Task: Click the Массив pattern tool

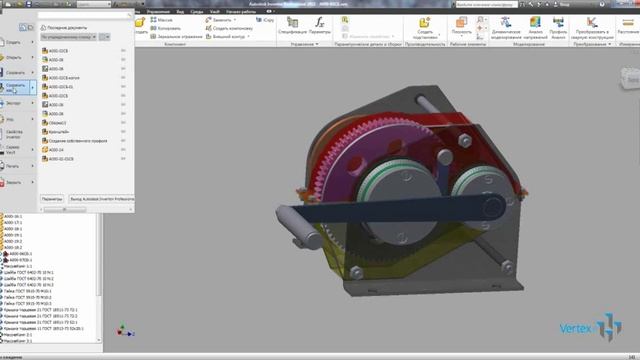Action: pyautogui.click(x=161, y=20)
